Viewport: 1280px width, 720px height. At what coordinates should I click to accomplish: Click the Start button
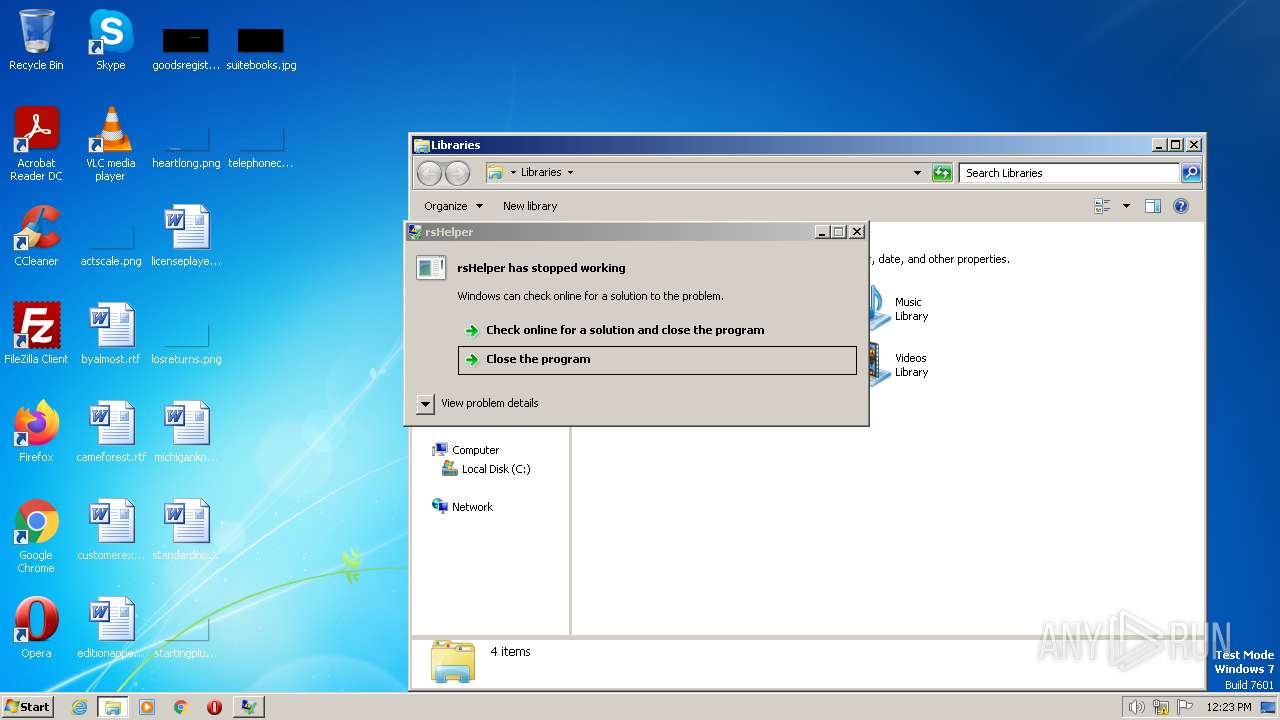28,707
